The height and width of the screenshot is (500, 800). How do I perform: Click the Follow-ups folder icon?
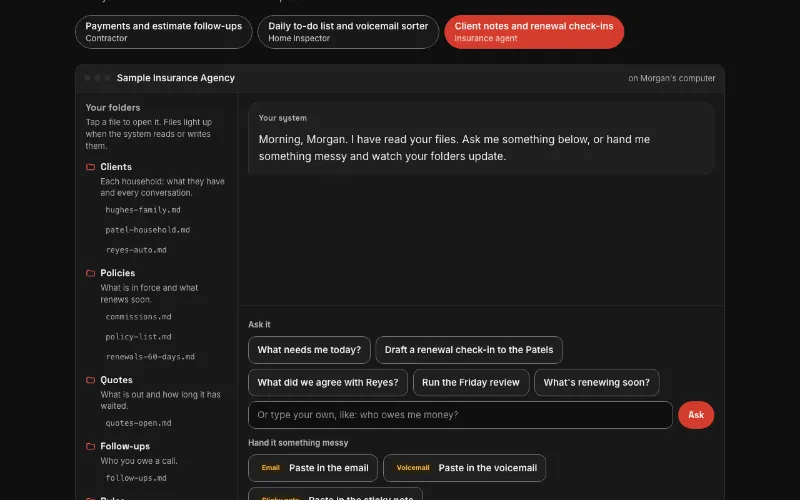(x=91, y=446)
